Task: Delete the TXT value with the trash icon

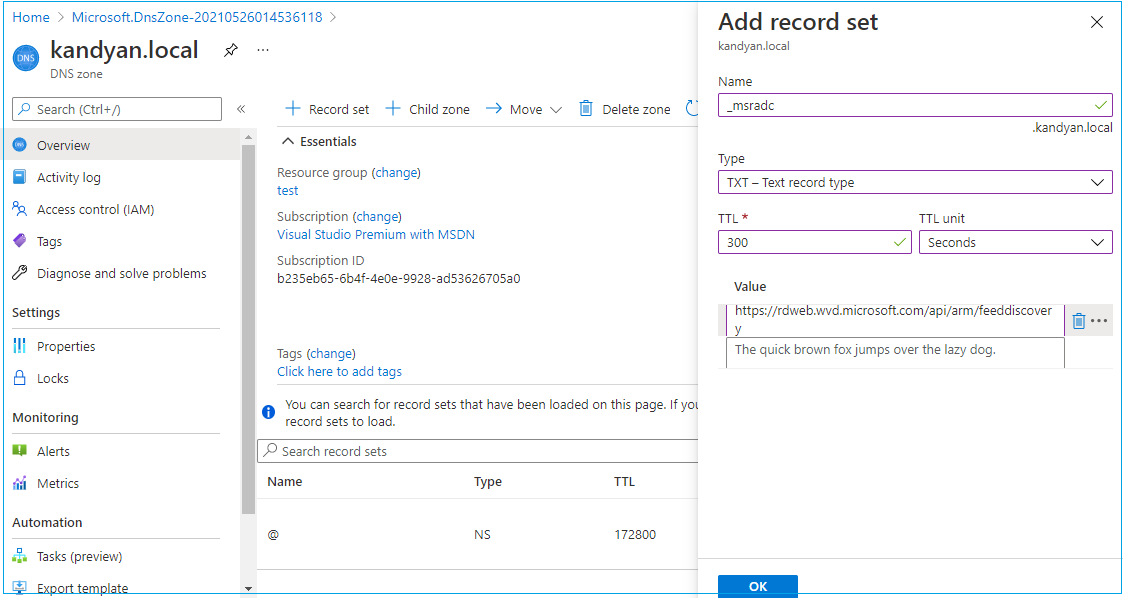Action: tap(1079, 321)
